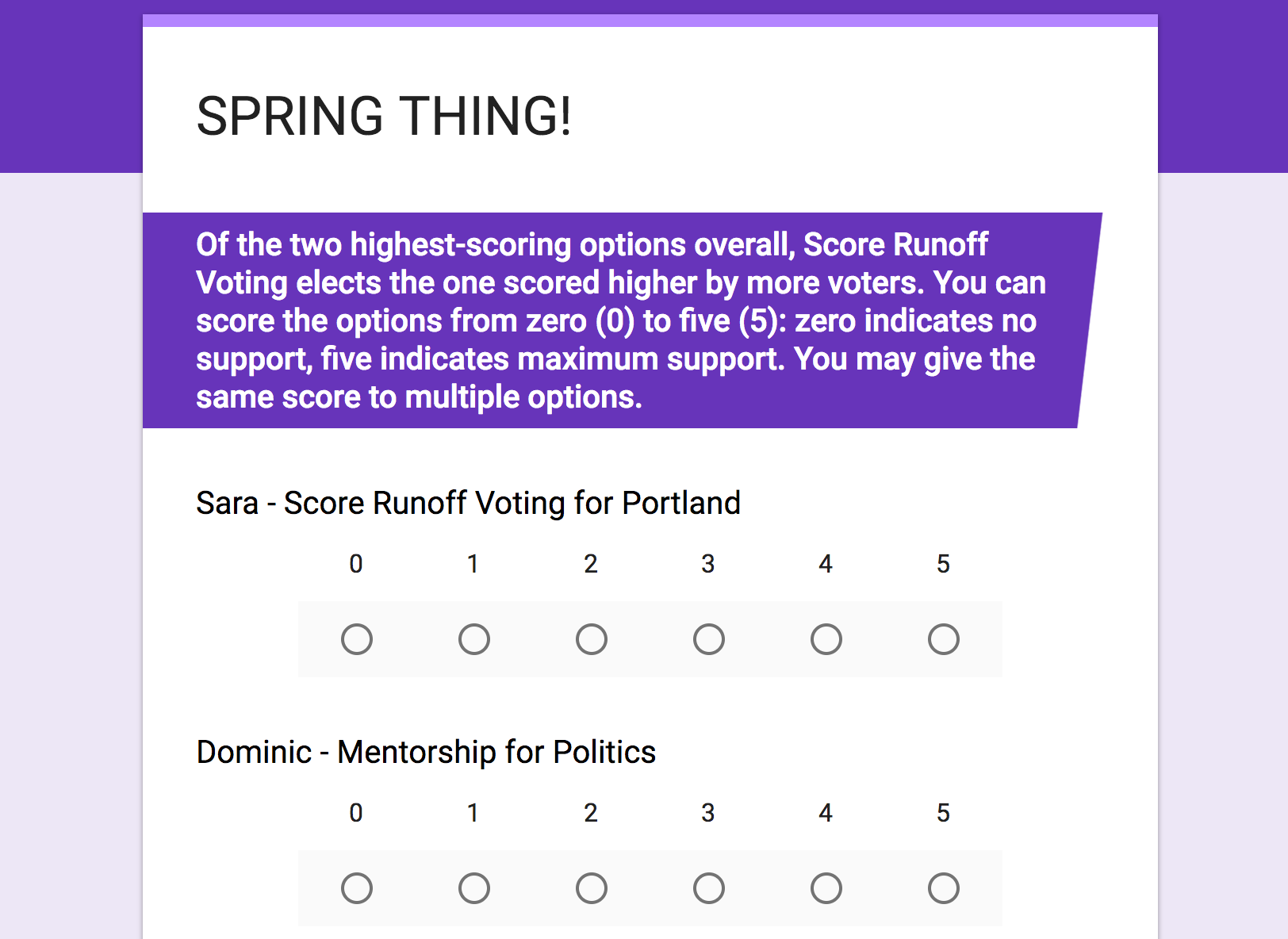Image resolution: width=1288 pixels, height=939 pixels.
Task: Click the Sara question label
Action: pos(469,503)
